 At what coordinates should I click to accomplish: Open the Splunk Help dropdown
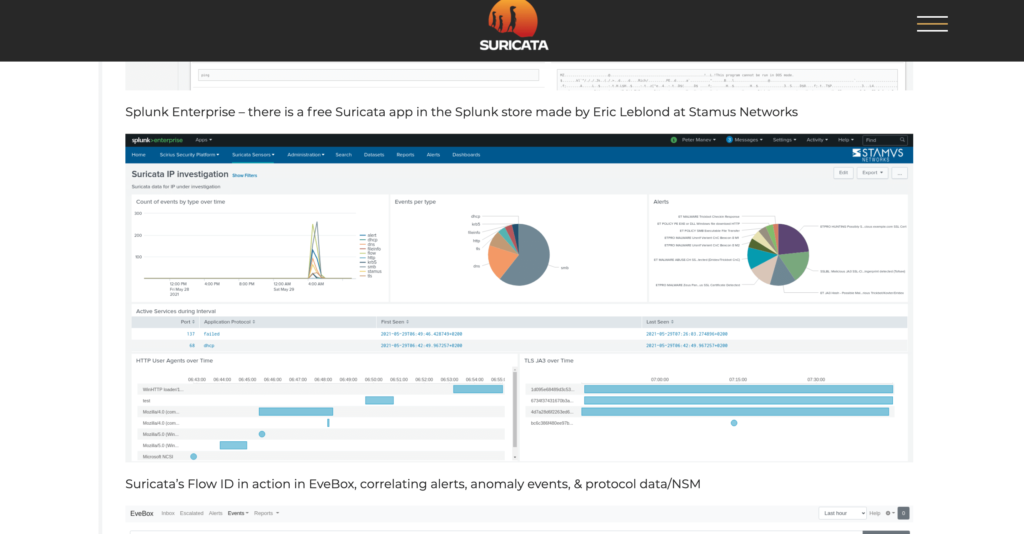click(846, 140)
